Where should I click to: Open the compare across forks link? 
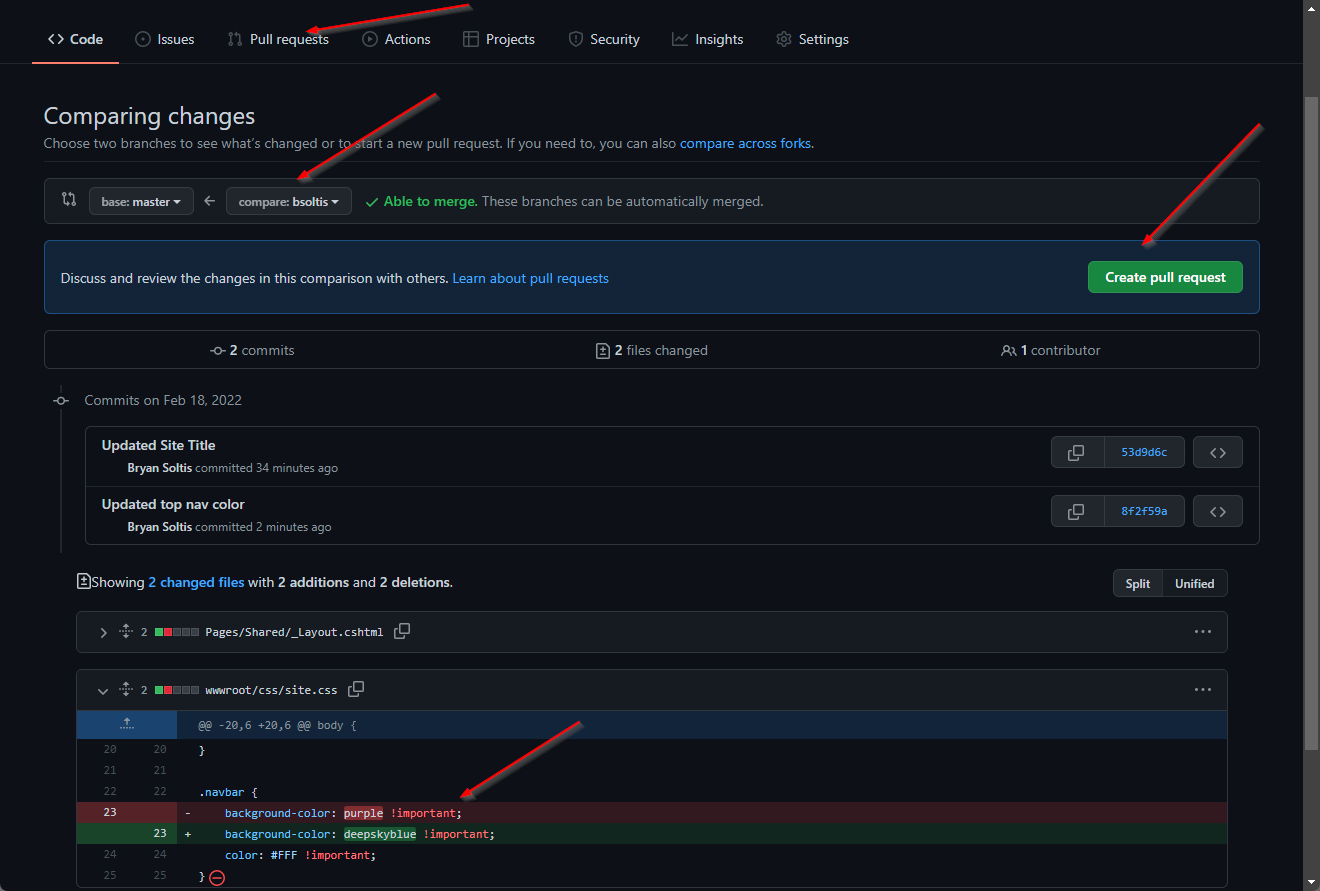point(745,143)
